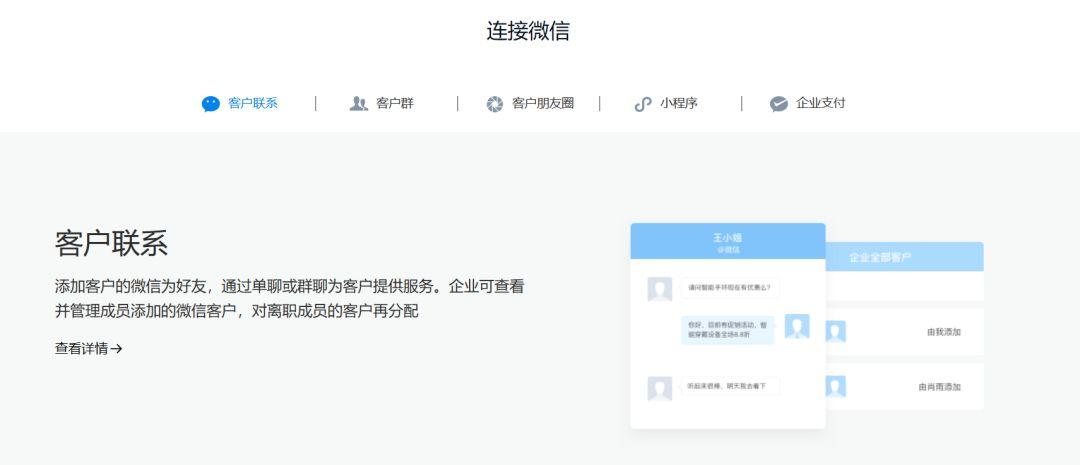Open the 查看详情 link
Image resolution: width=1080 pixels, height=465 pixels.
click(88, 349)
